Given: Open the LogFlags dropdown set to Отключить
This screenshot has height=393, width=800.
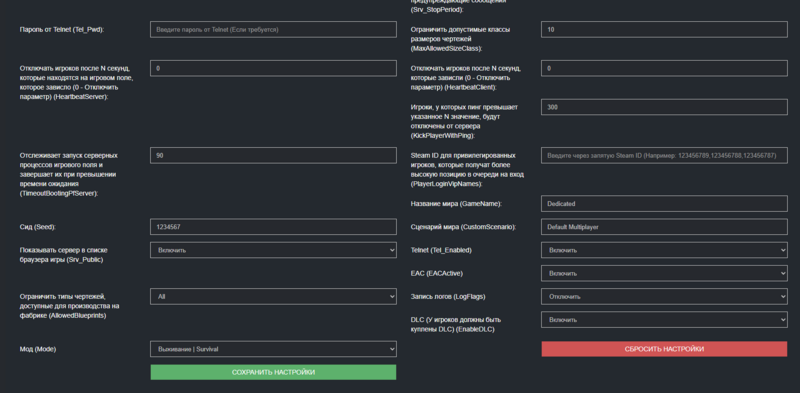Looking at the screenshot, I should pos(664,297).
